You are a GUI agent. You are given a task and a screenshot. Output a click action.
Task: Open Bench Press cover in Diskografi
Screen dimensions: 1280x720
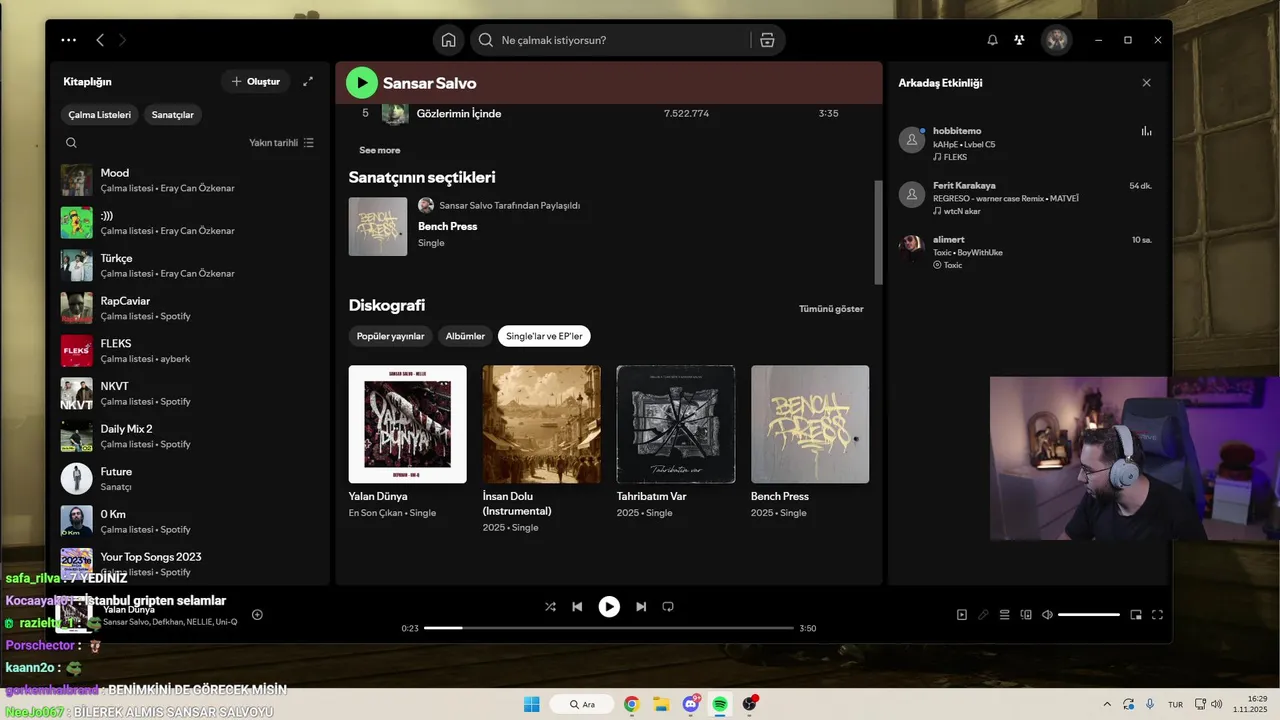(x=810, y=424)
